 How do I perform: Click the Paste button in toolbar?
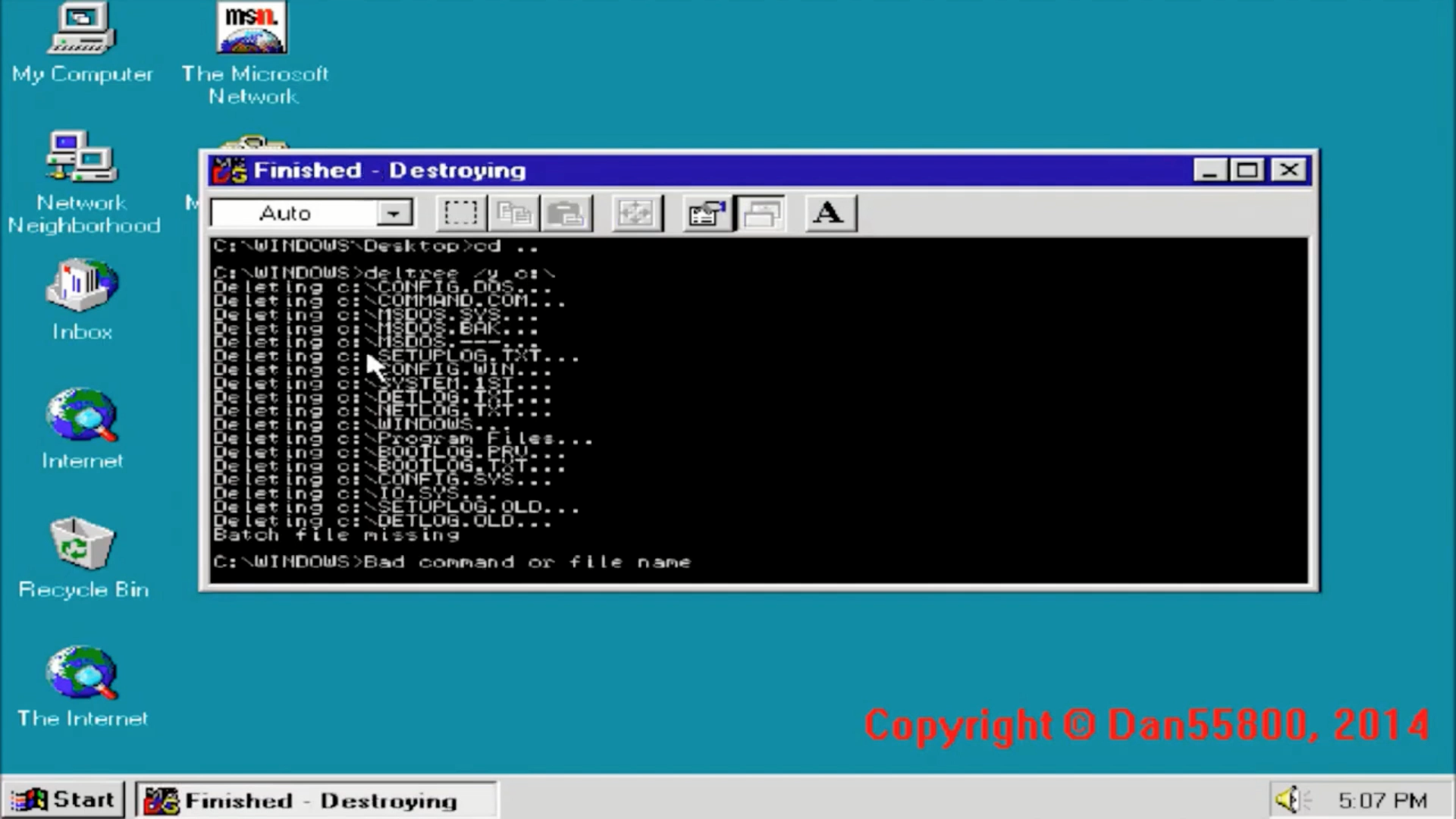(565, 213)
